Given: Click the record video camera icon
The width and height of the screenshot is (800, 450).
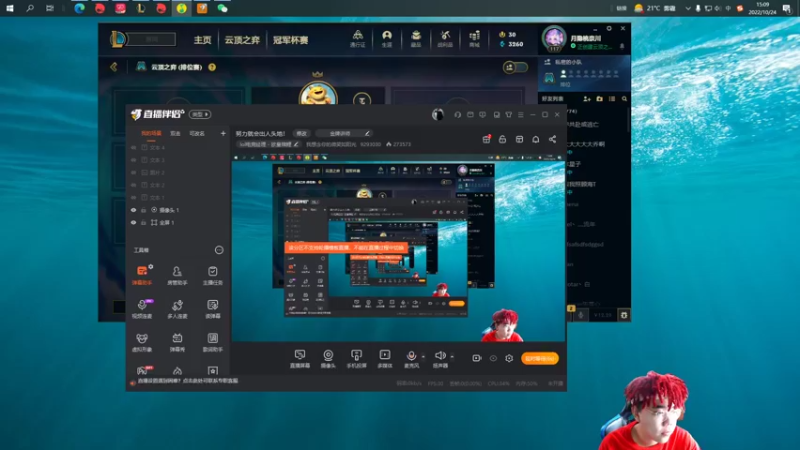Looking at the screenshot, I should pos(477,358).
